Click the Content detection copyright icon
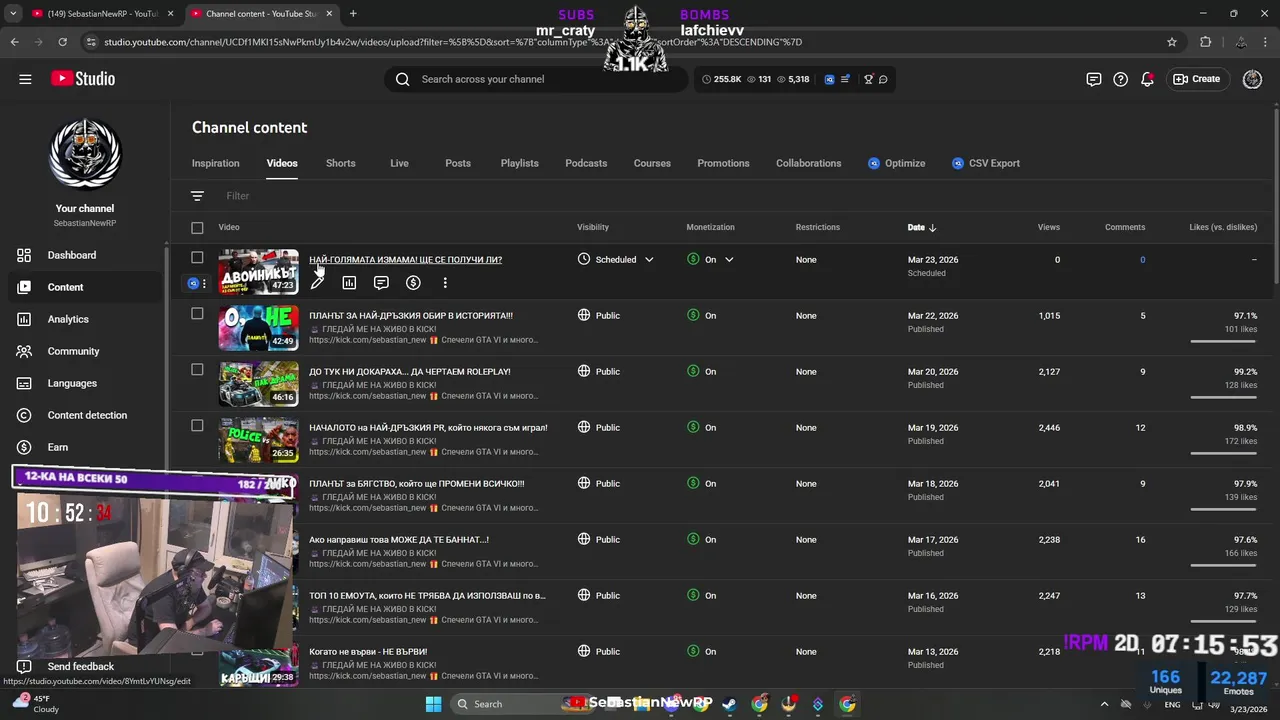The width and height of the screenshot is (1280, 720). (x=24, y=415)
